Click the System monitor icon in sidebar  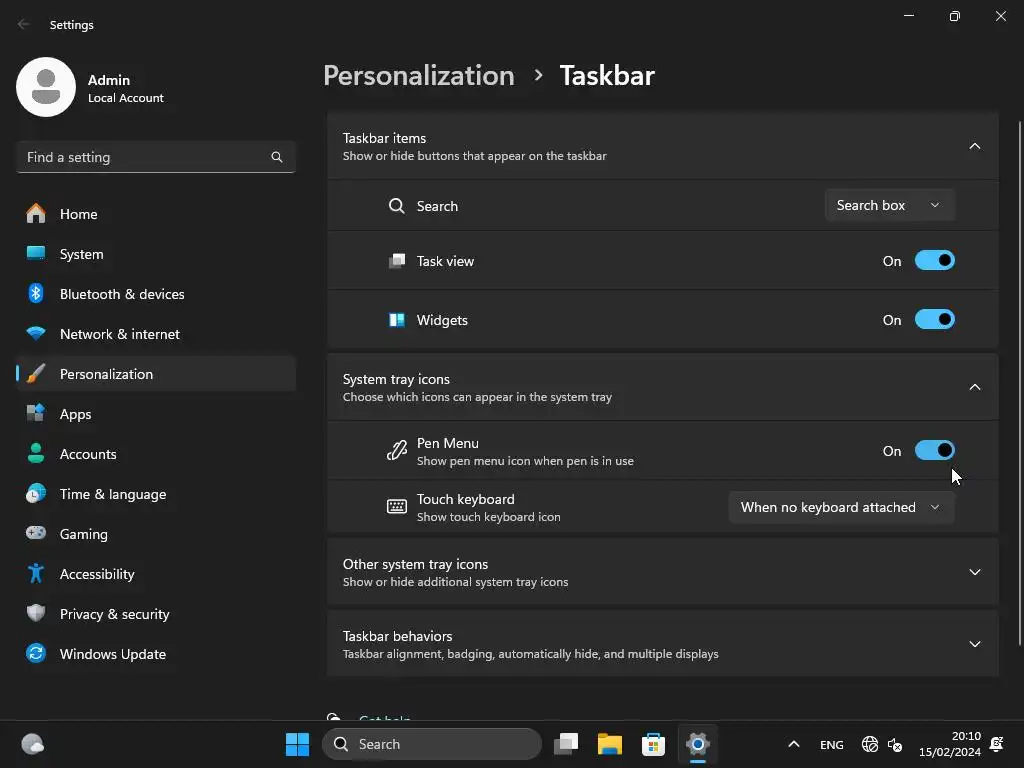36,253
